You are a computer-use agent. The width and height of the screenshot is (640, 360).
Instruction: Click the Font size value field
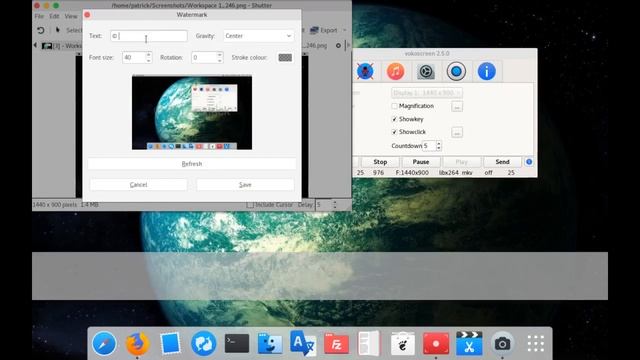[134, 58]
